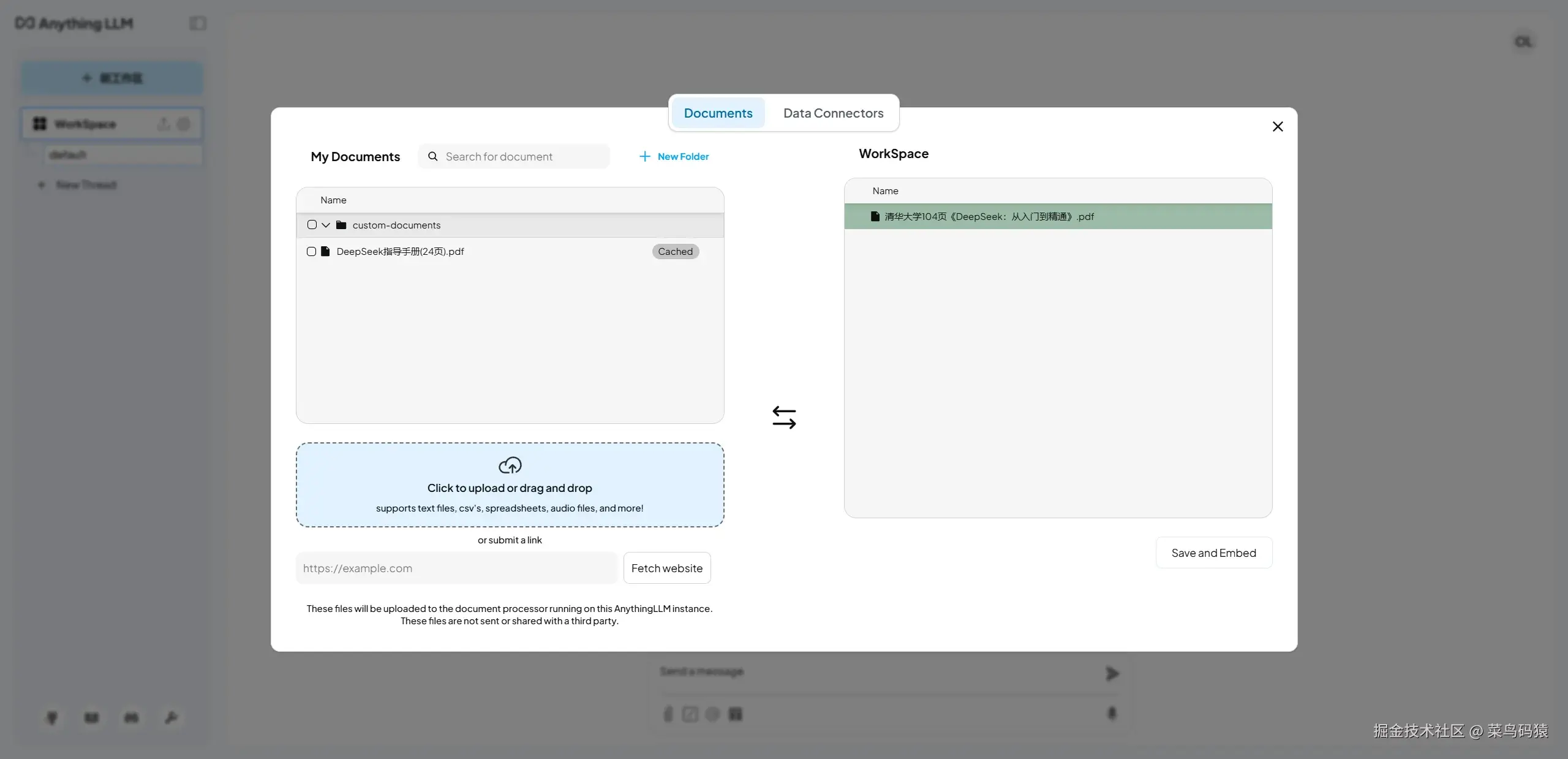Check the custom-documents folder checkbox
The image size is (1568, 759).
pos(312,225)
